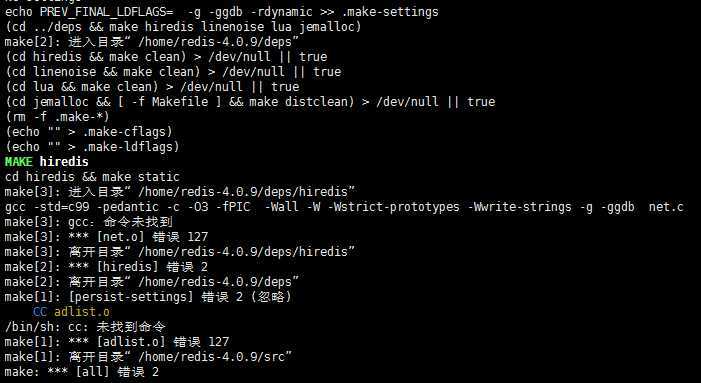Screen dimensions: 701x383
Task: Click the 'cd lua && make clean' line
Action: click(x=152, y=86)
